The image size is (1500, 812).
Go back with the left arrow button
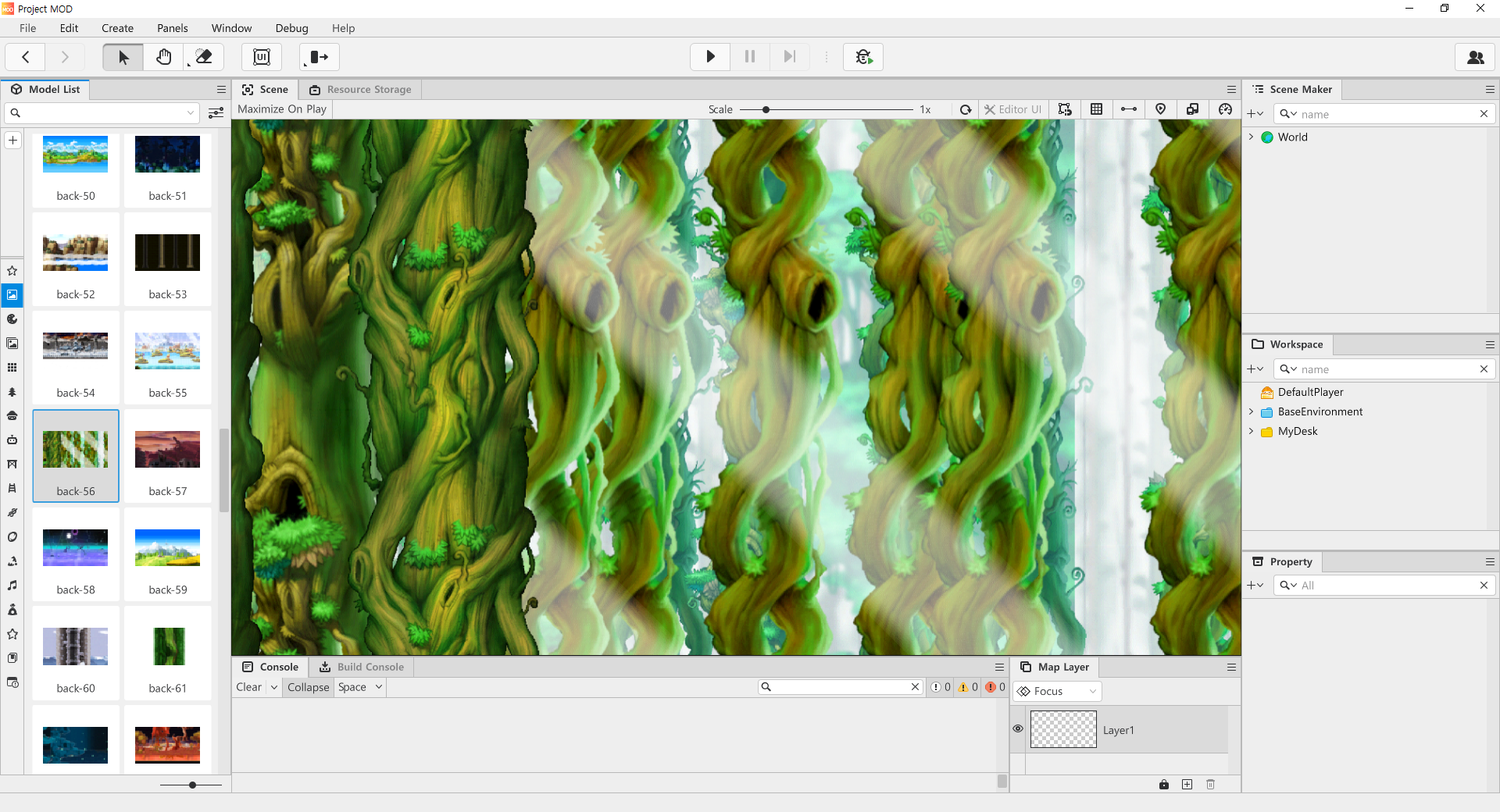click(x=26, y=57)
